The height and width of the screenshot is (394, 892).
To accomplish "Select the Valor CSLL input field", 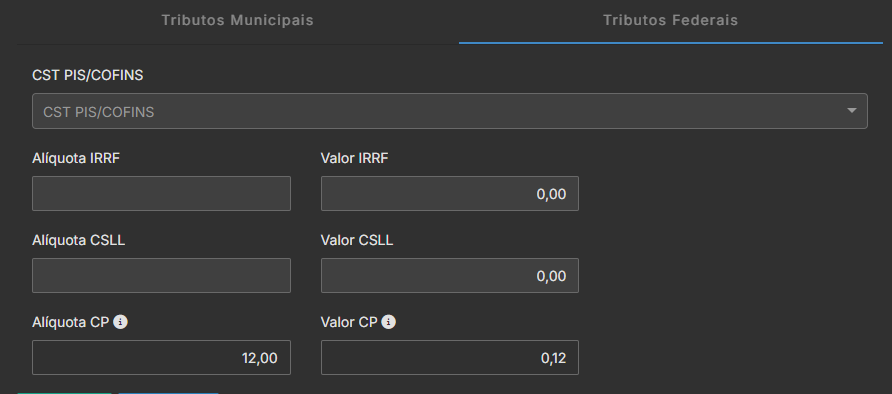I will [450, 276].
